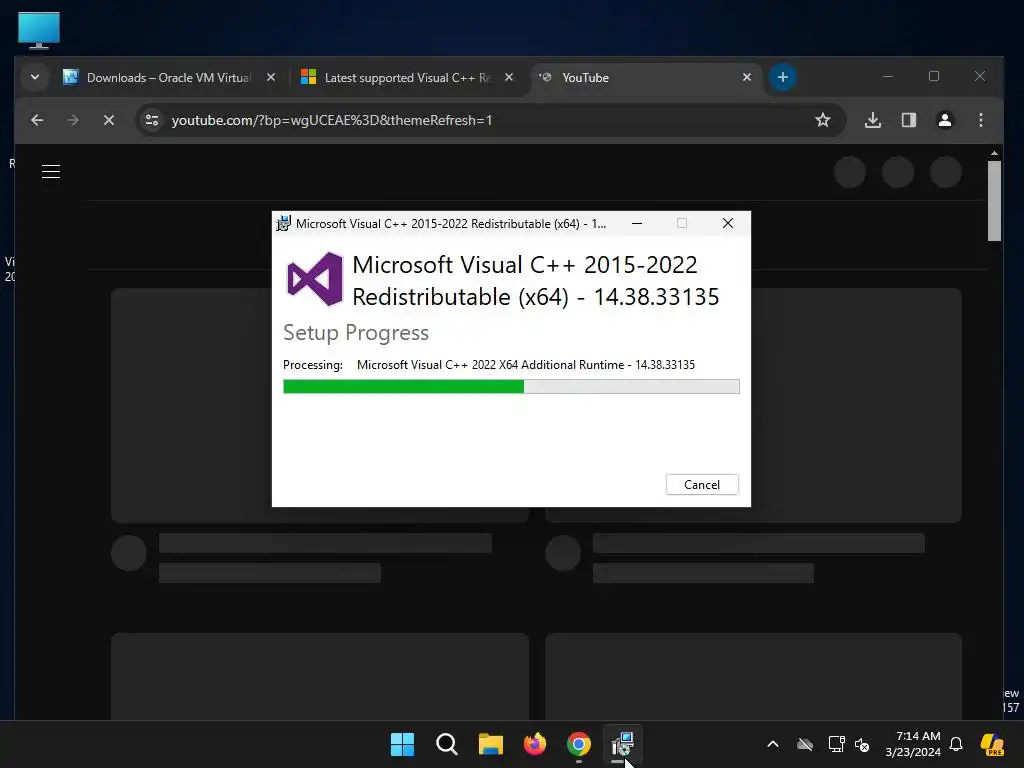Show hidden system tray icons
The image size is (1024, 768).
773,744
